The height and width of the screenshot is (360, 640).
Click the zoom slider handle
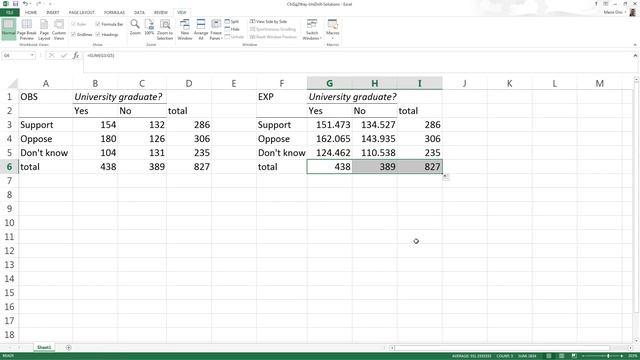click(608, 356)
